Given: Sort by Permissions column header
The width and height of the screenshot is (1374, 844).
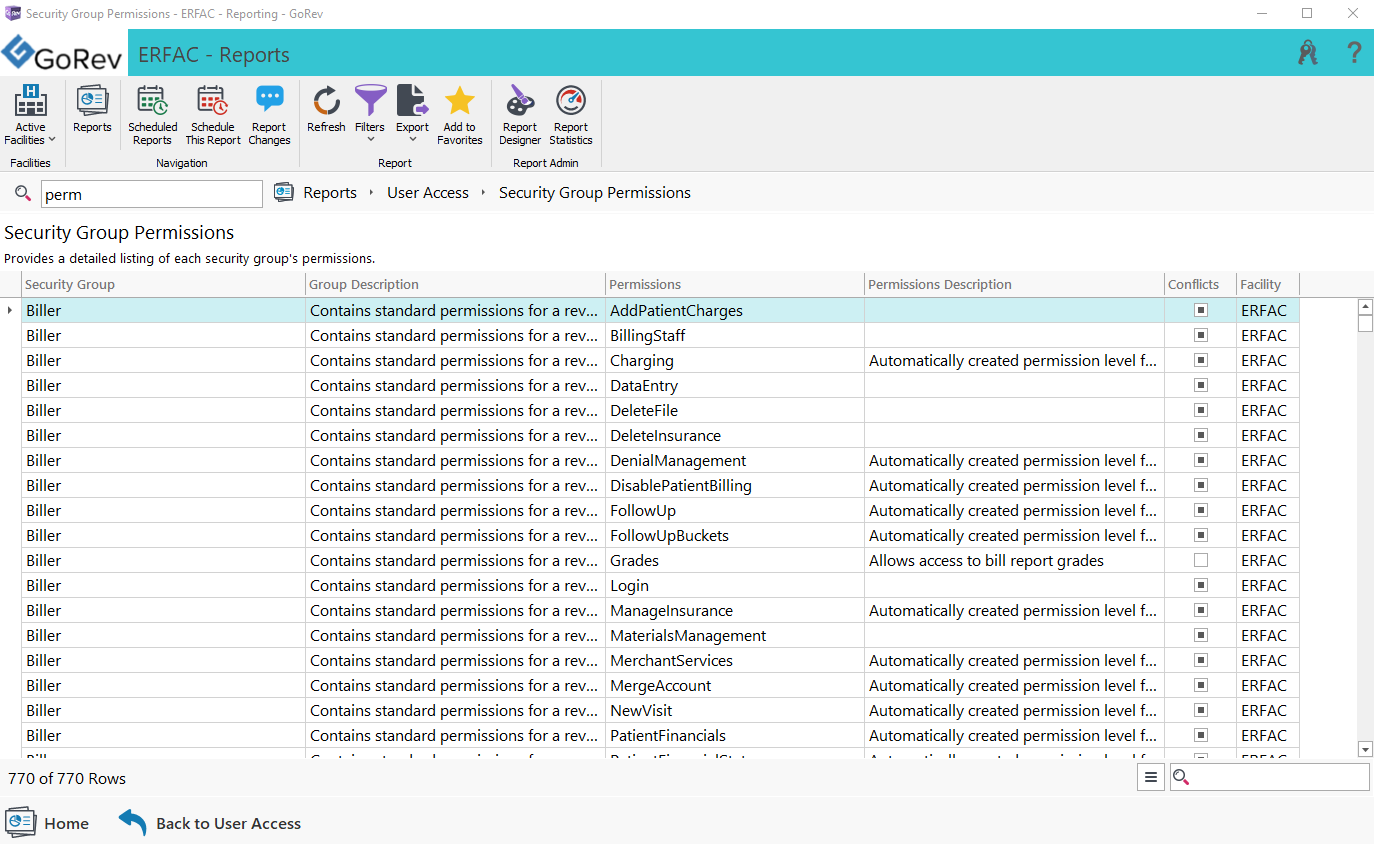Looking at the screenshot, I should (735, 284).
